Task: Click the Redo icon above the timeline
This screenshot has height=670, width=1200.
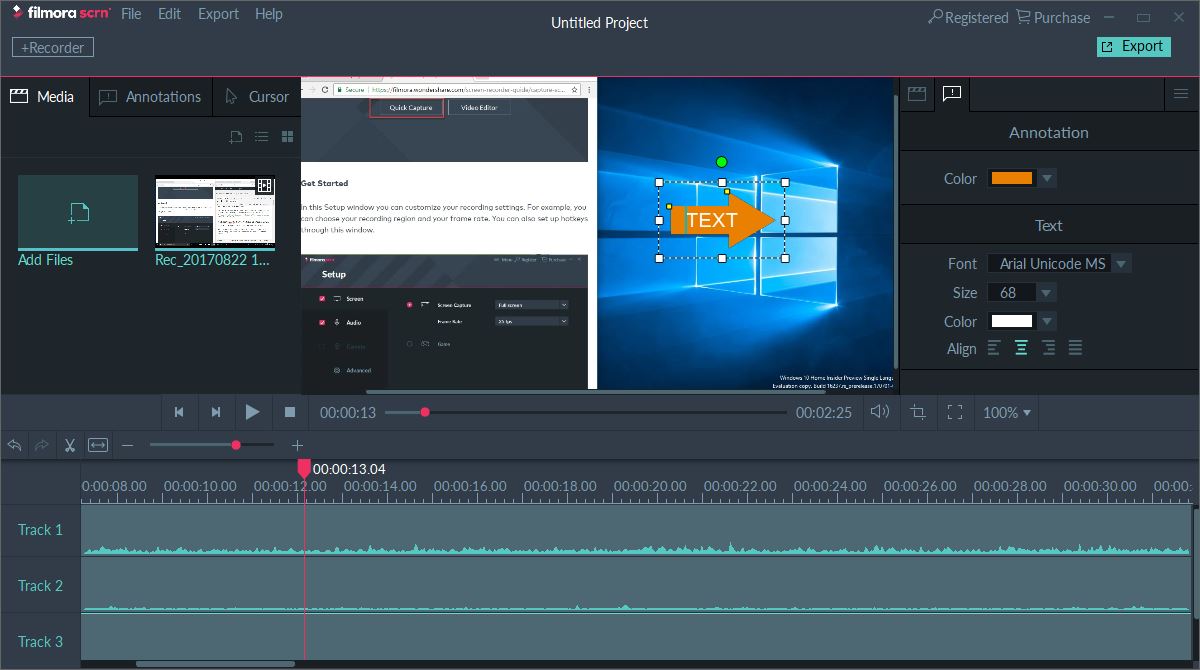Action: (x=42, y=445)
